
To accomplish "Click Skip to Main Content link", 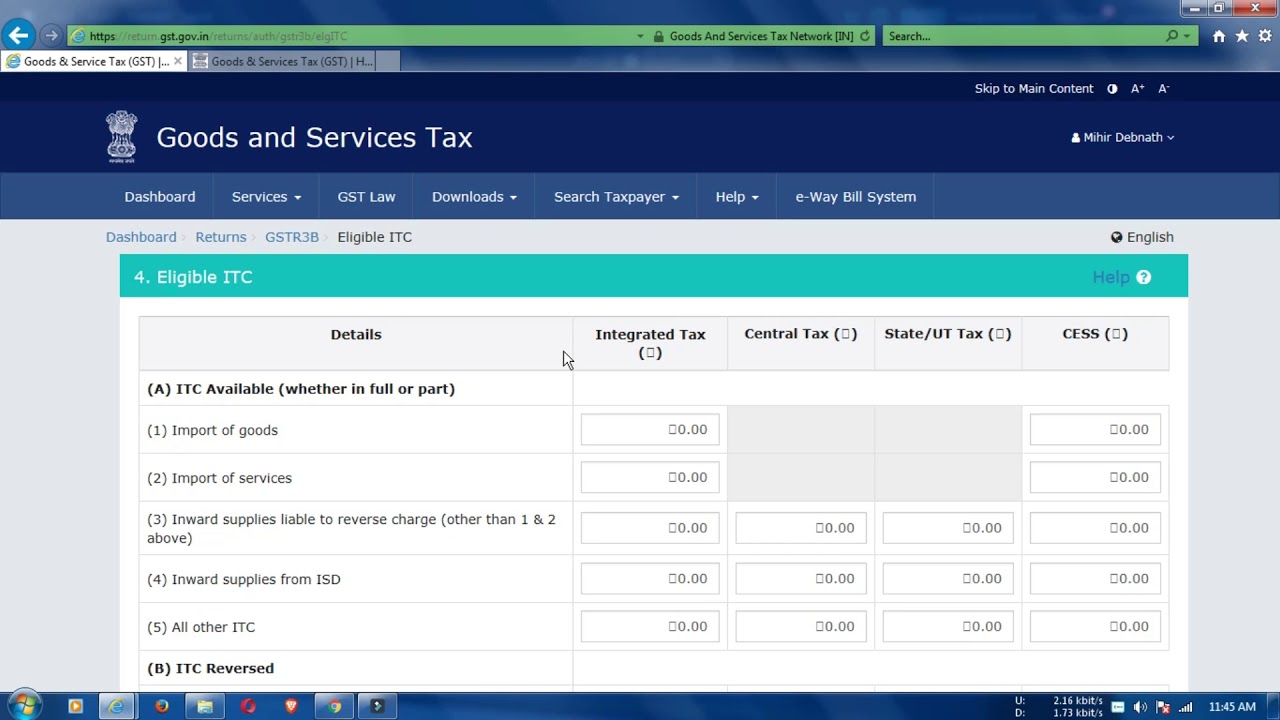I will click(1034, 89).
